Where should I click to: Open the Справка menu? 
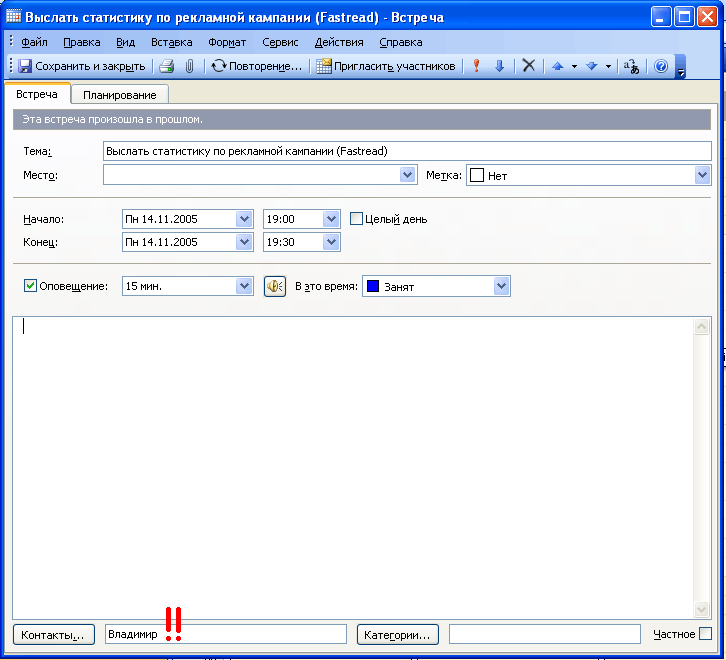[x=401, y=42]
